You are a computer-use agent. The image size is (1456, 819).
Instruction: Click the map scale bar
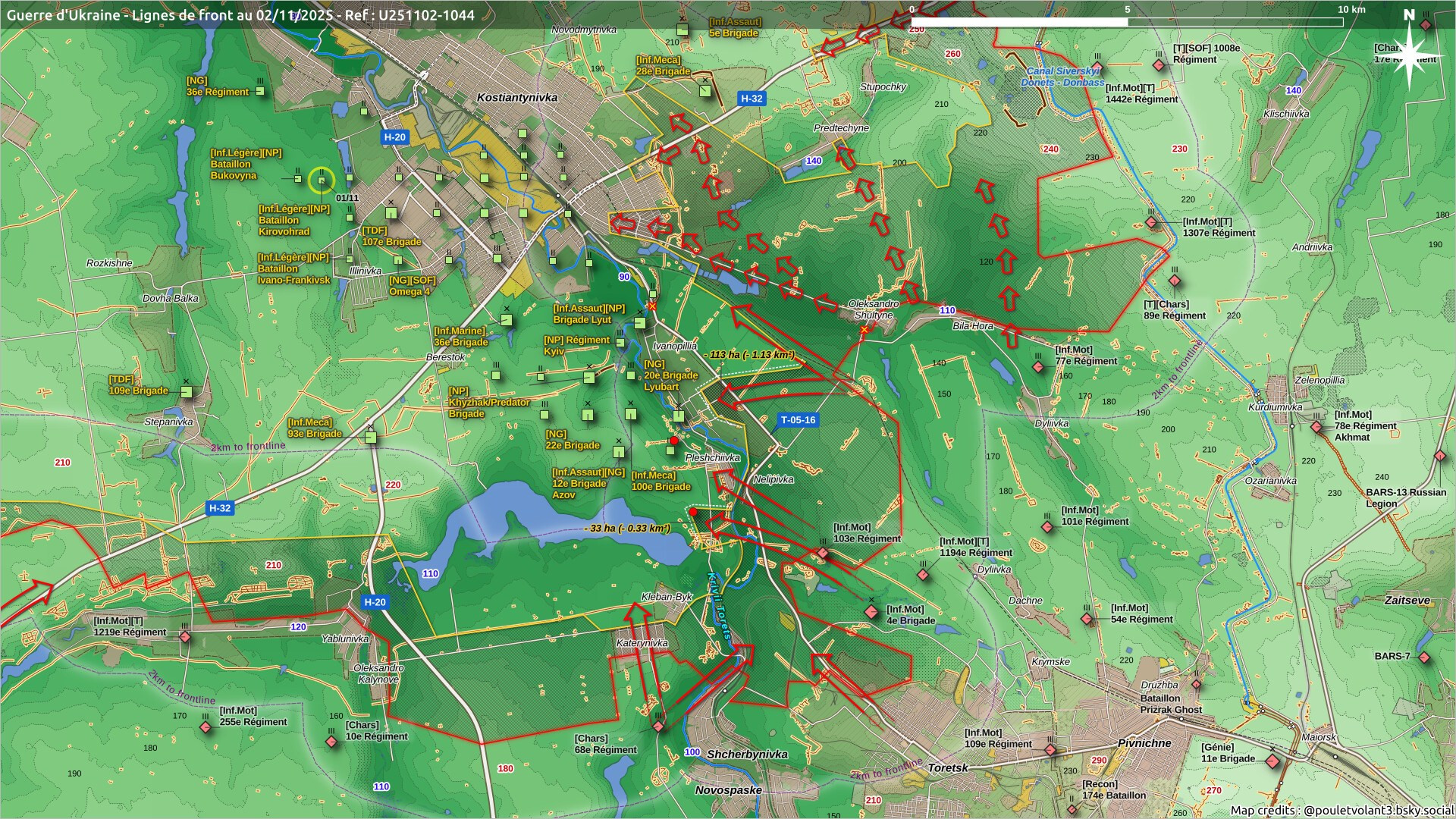[1127, 22]
